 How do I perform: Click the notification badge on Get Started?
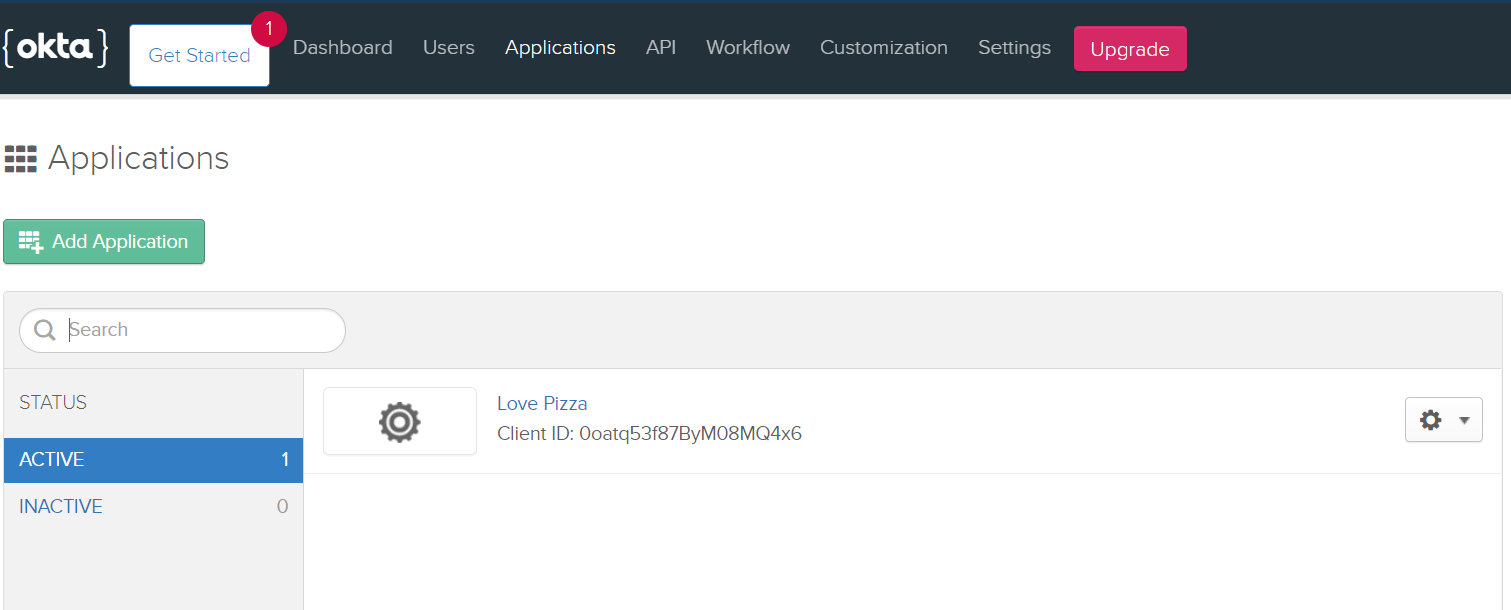(269, 29)
